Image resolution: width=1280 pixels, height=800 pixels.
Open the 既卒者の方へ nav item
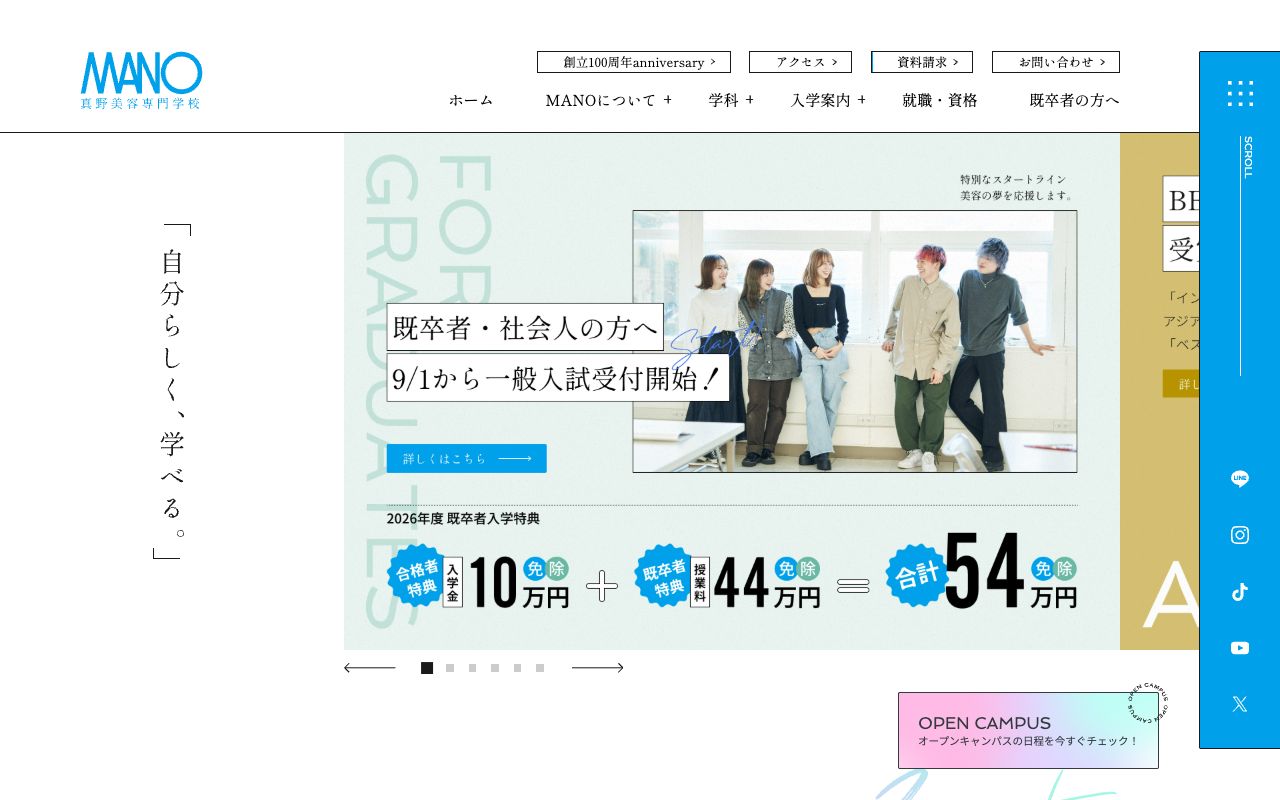[1075, 100]
